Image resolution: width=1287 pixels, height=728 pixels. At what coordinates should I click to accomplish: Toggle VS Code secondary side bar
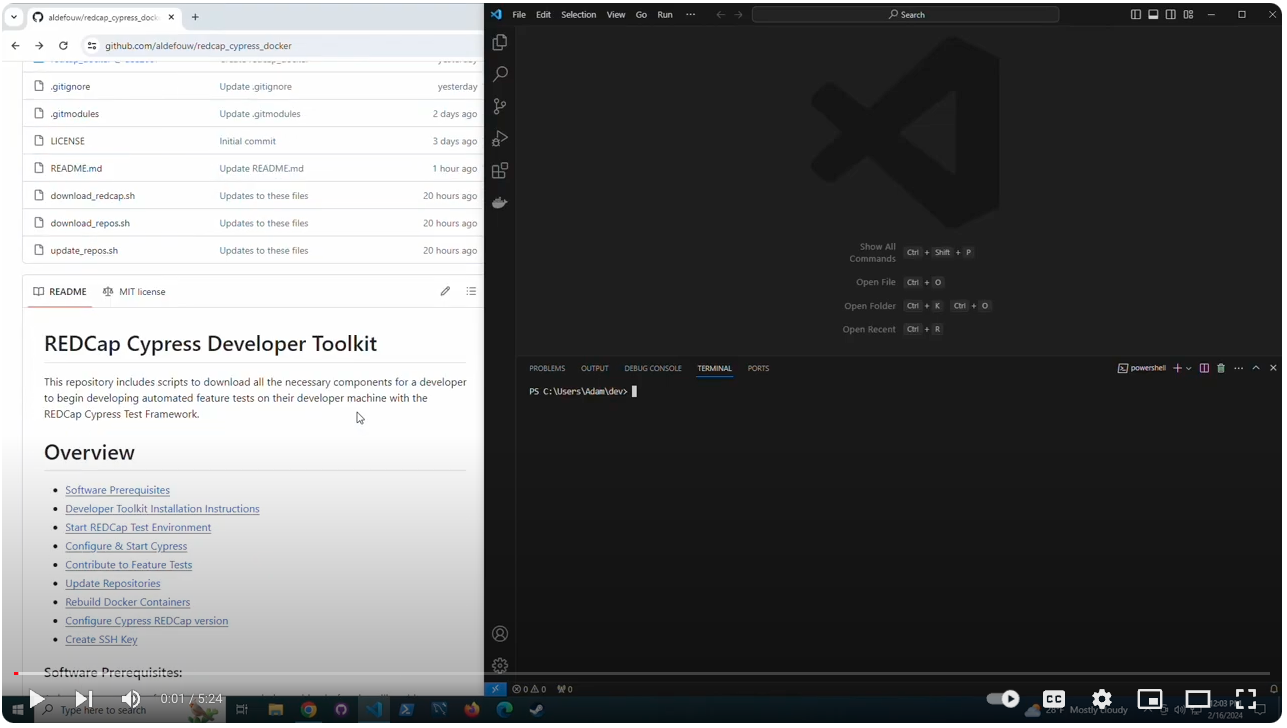click(x=1171, y=15)
